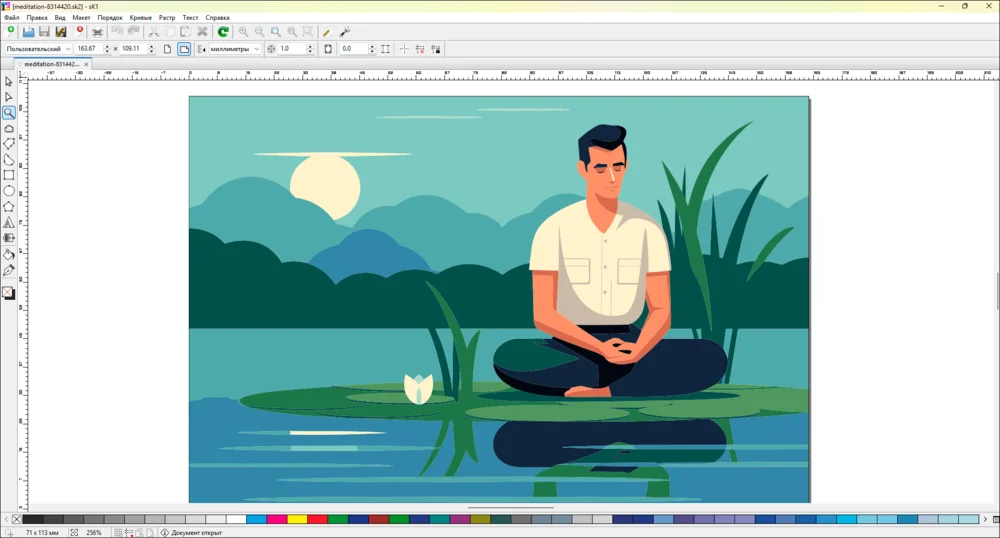The width and height of the screenshot is (1000, 538).
Task: Select the Rectangle tool
Action: [x=8, y=175]
